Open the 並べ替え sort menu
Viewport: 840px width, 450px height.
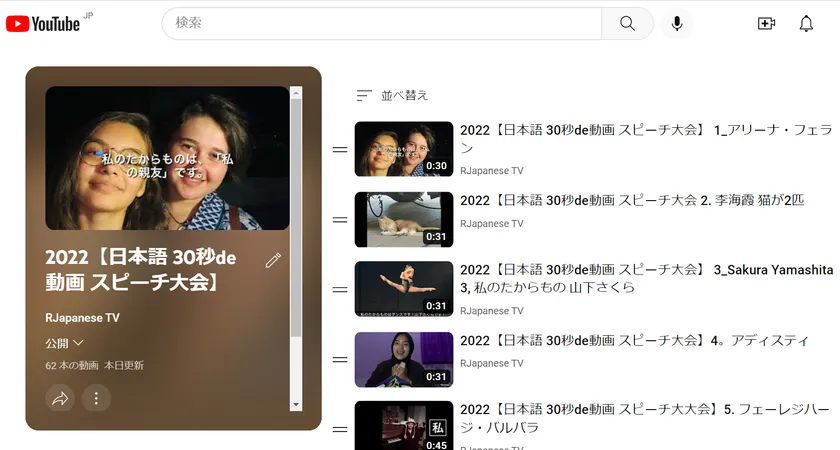click(x=393, y=95)
